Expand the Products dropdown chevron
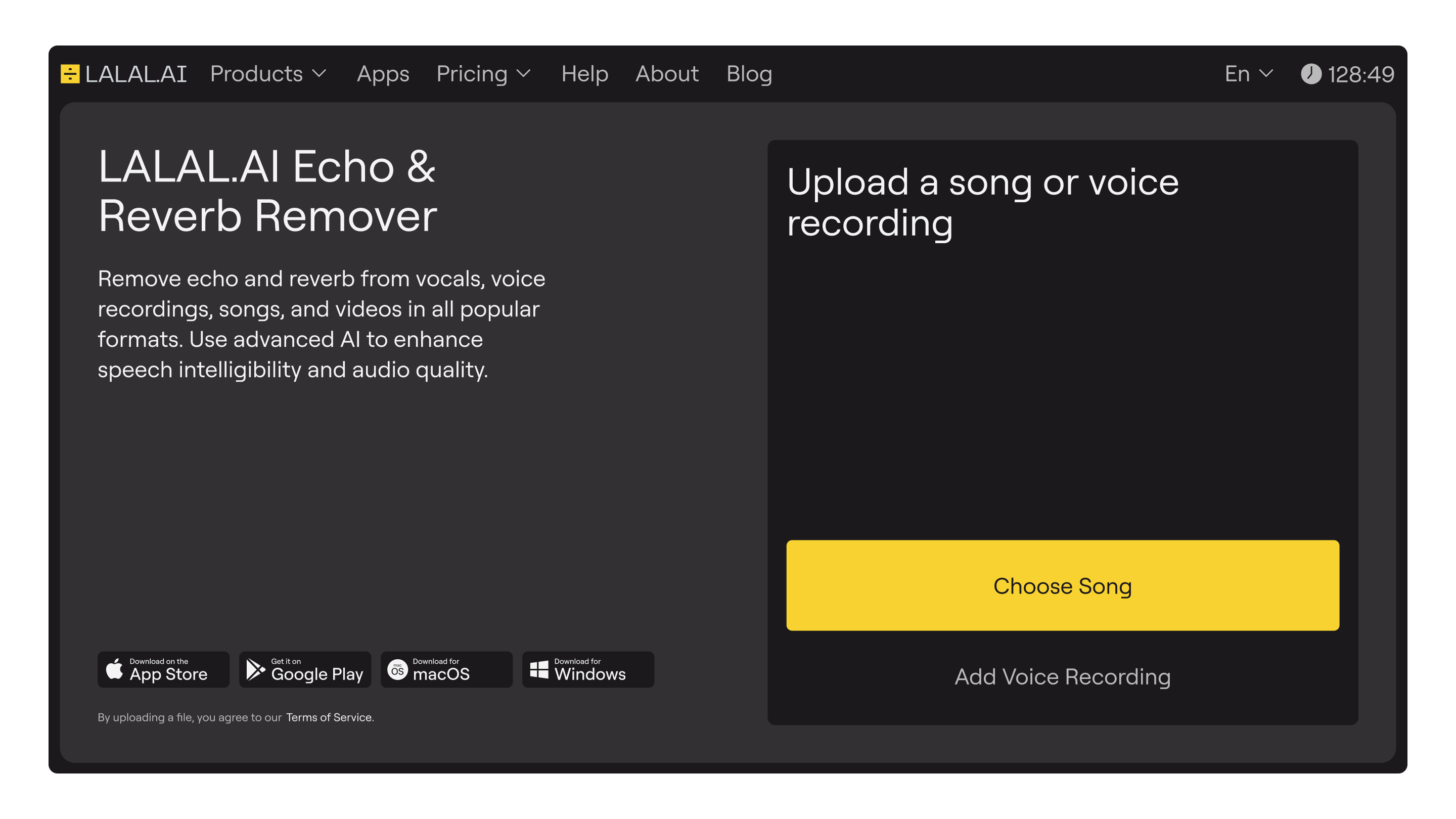 click(x=320, y=74)
